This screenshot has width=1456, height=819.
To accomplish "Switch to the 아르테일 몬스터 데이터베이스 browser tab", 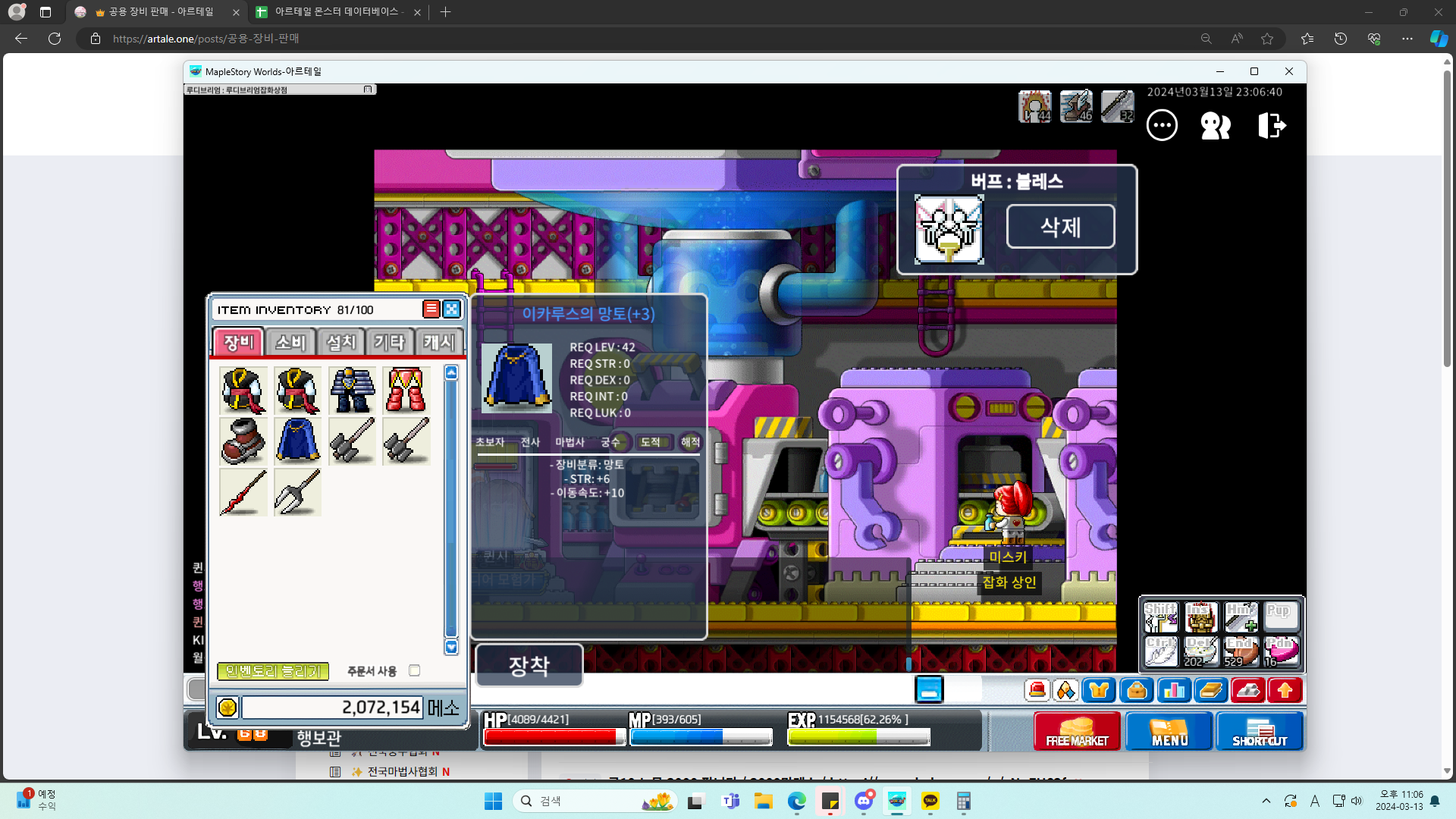I will [337, 12].
